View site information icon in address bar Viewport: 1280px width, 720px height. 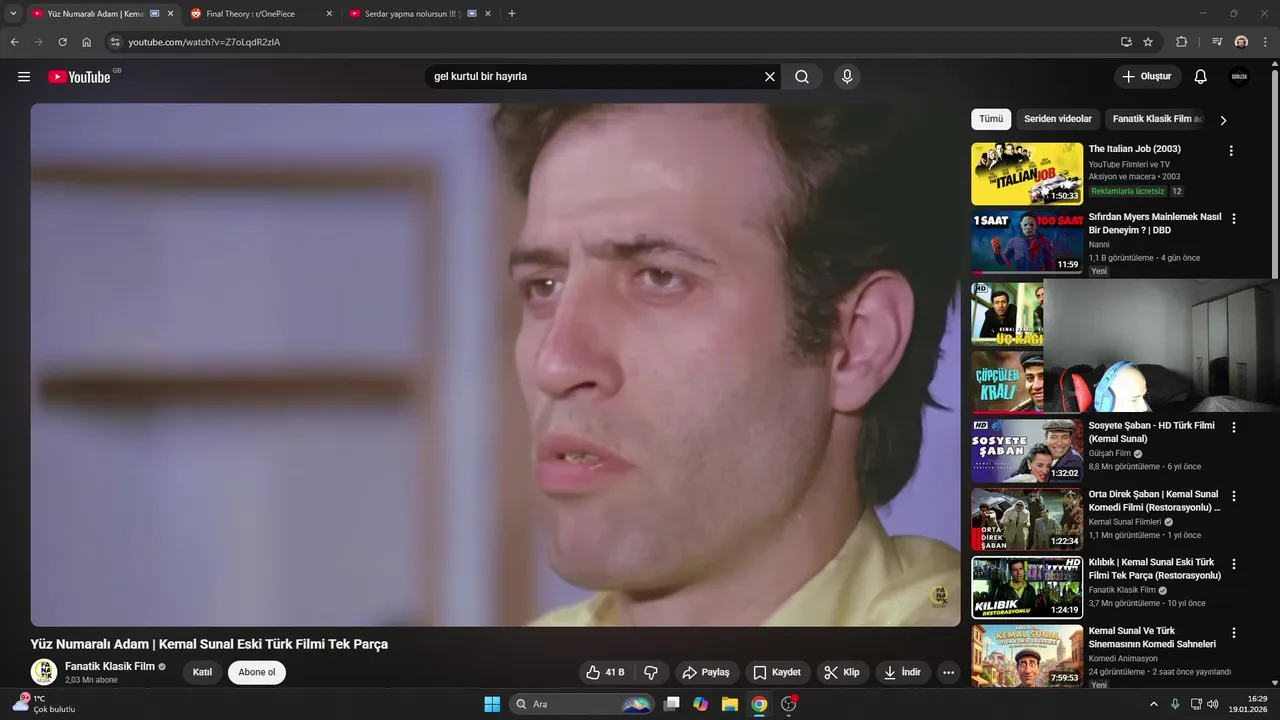[115, 42]
